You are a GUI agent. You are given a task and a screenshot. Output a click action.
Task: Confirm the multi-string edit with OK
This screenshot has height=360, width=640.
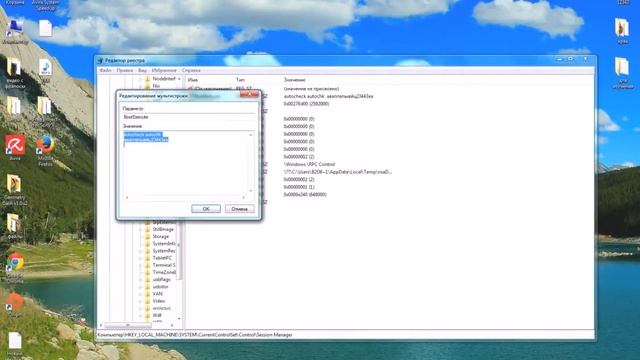tap(206, 209)
